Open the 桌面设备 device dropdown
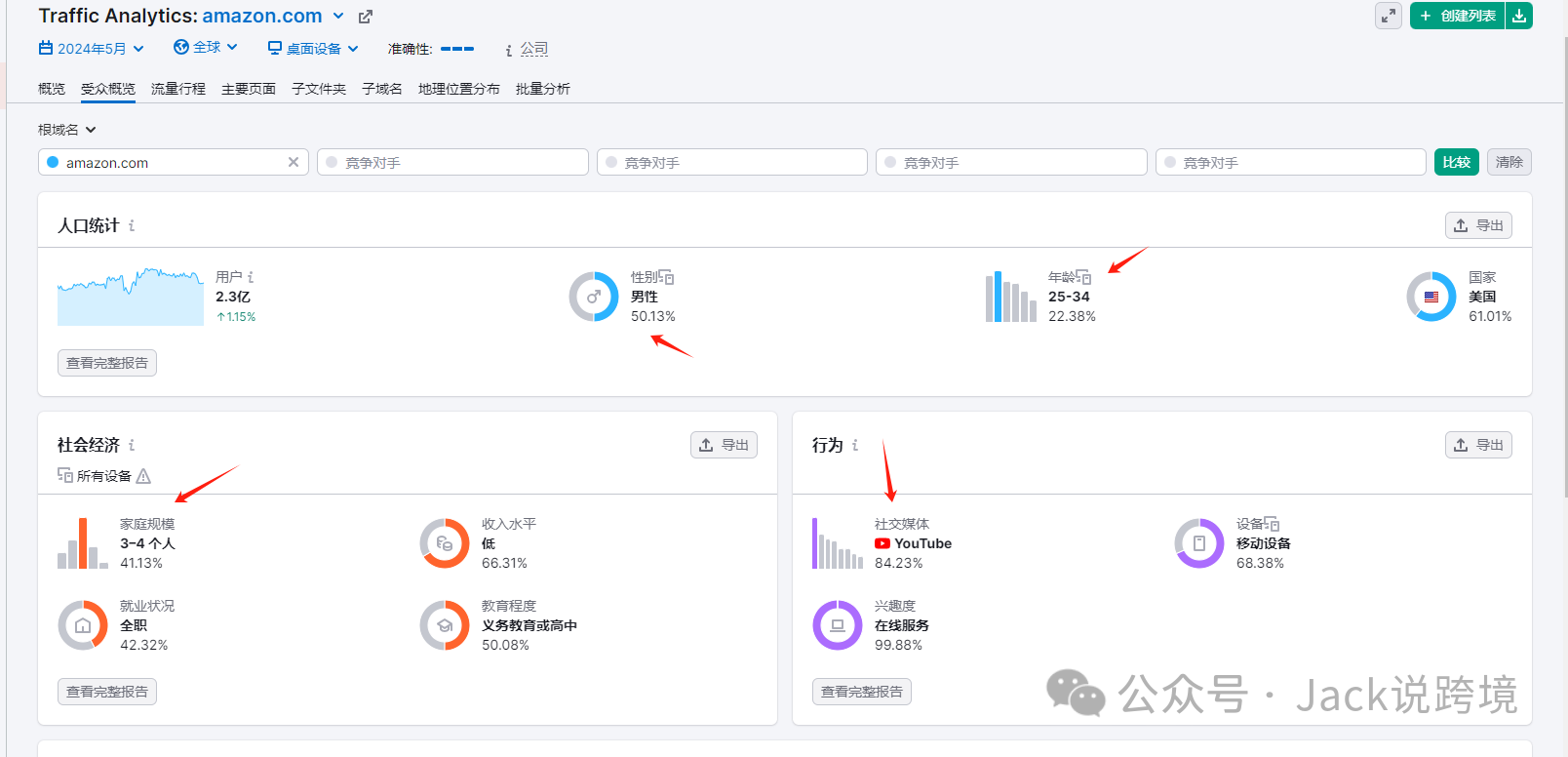Image resolution: width=1568 pixels, height=757 pixels. click(x=314, y=48)
